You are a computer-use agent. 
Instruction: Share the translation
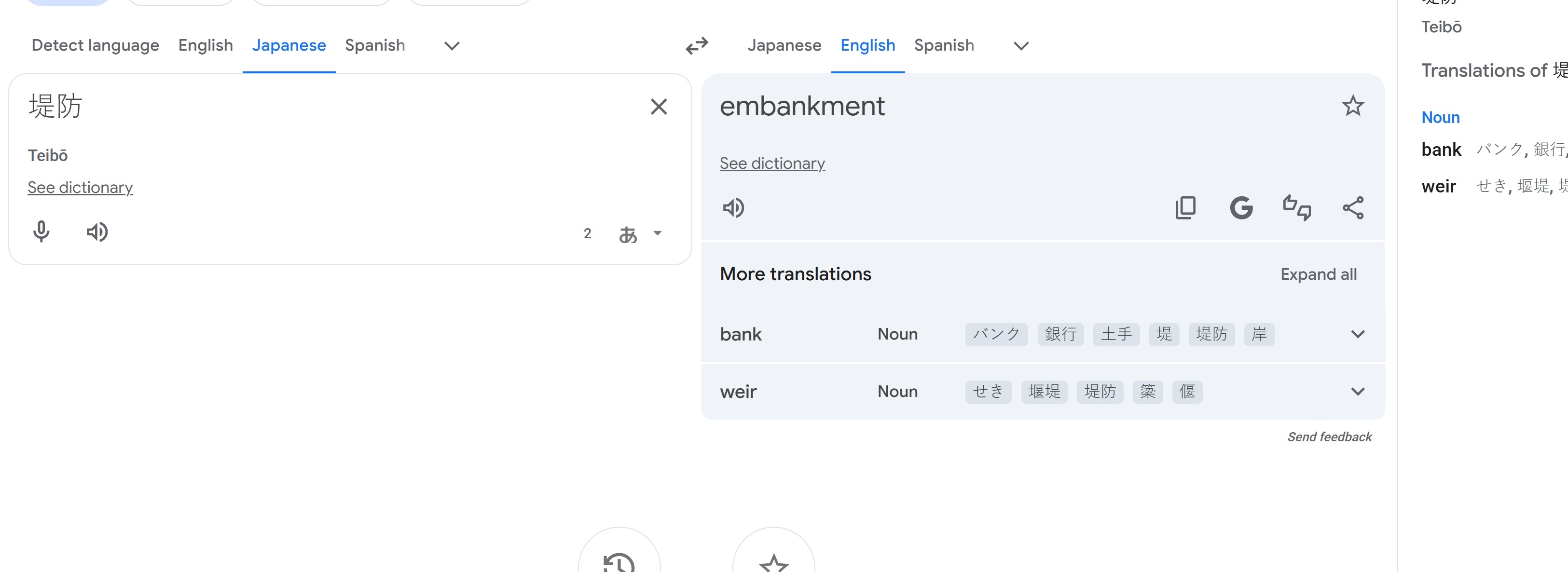pos(1352,208)
